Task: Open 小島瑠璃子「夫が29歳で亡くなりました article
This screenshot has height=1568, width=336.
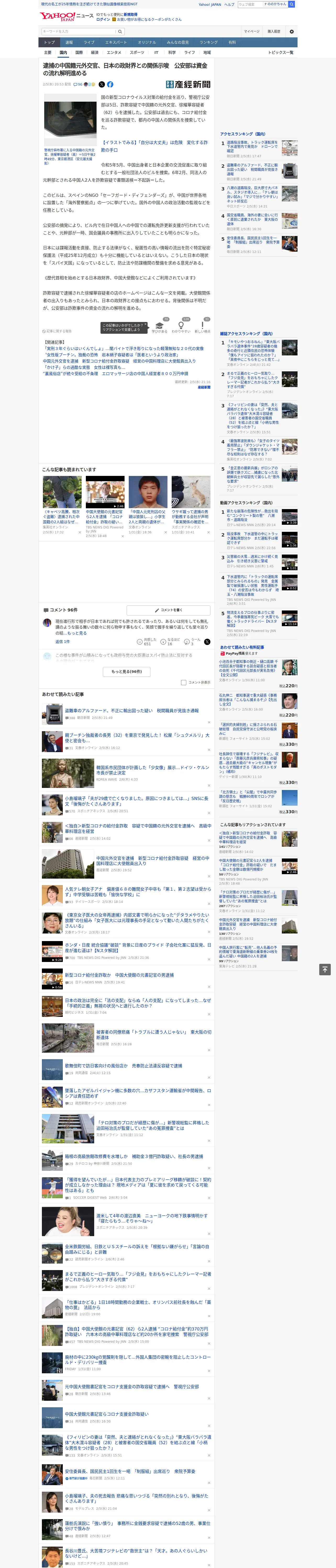Action: [137, 800]
